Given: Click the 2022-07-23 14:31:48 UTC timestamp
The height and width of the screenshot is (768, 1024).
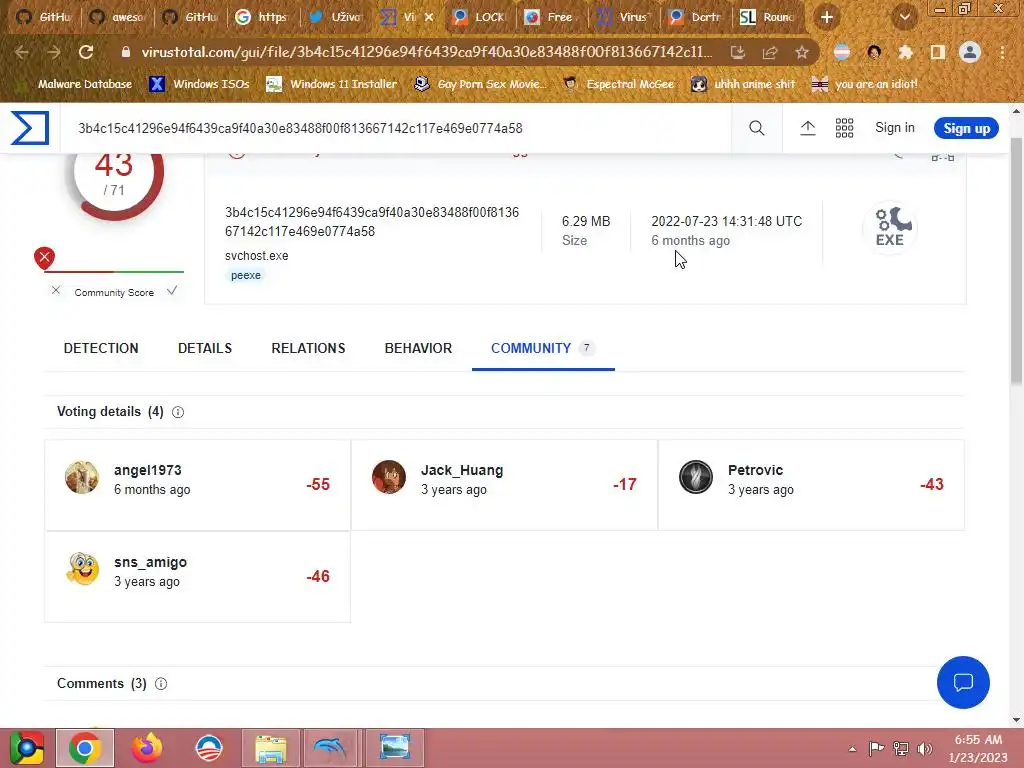Looking at the screenshot, I should [726, 221].
